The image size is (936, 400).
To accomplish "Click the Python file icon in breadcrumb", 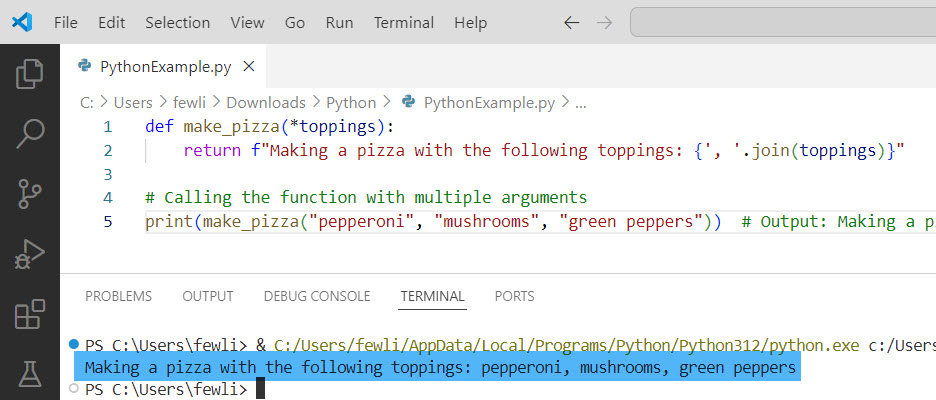I will pyautogui.click(x=409, y=101).
